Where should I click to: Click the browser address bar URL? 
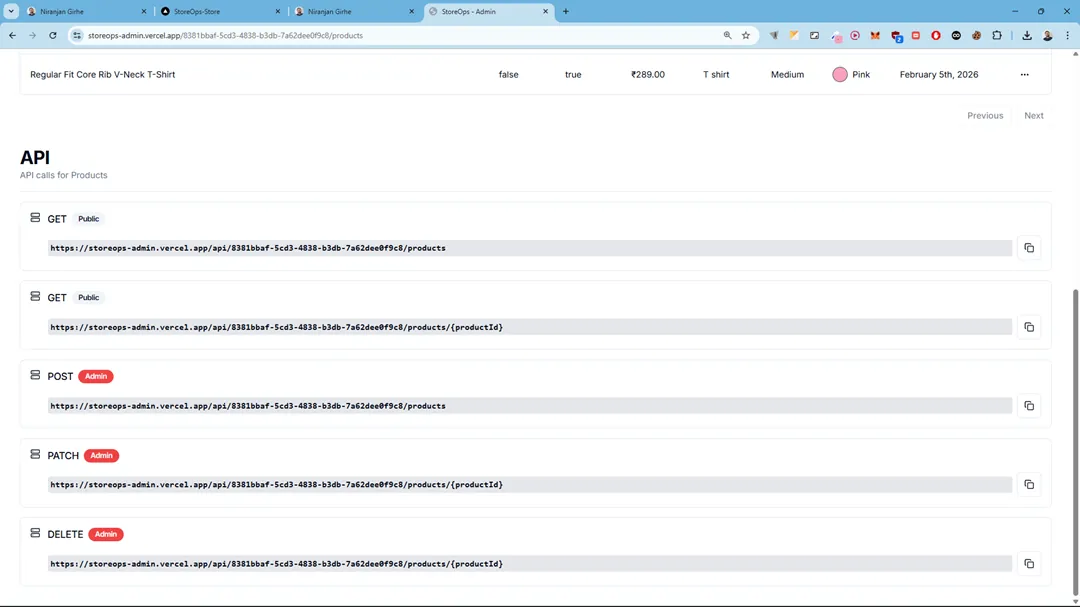225,35
